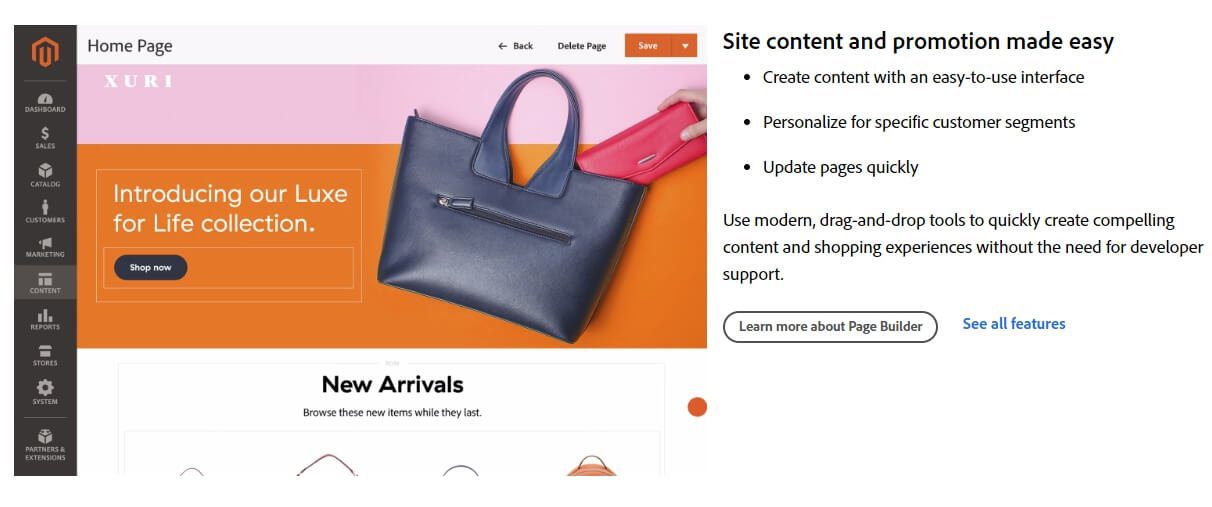Expand the Save dropdown arrow
This screenshot has width=1212, height=507.
click(685, 46)
